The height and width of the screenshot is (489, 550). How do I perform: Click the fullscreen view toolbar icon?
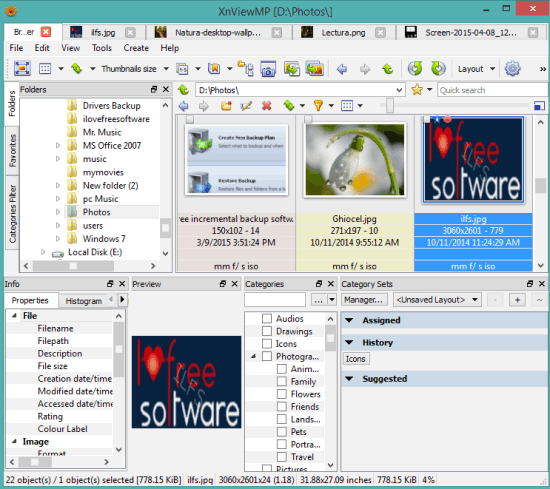coord(22,68)
